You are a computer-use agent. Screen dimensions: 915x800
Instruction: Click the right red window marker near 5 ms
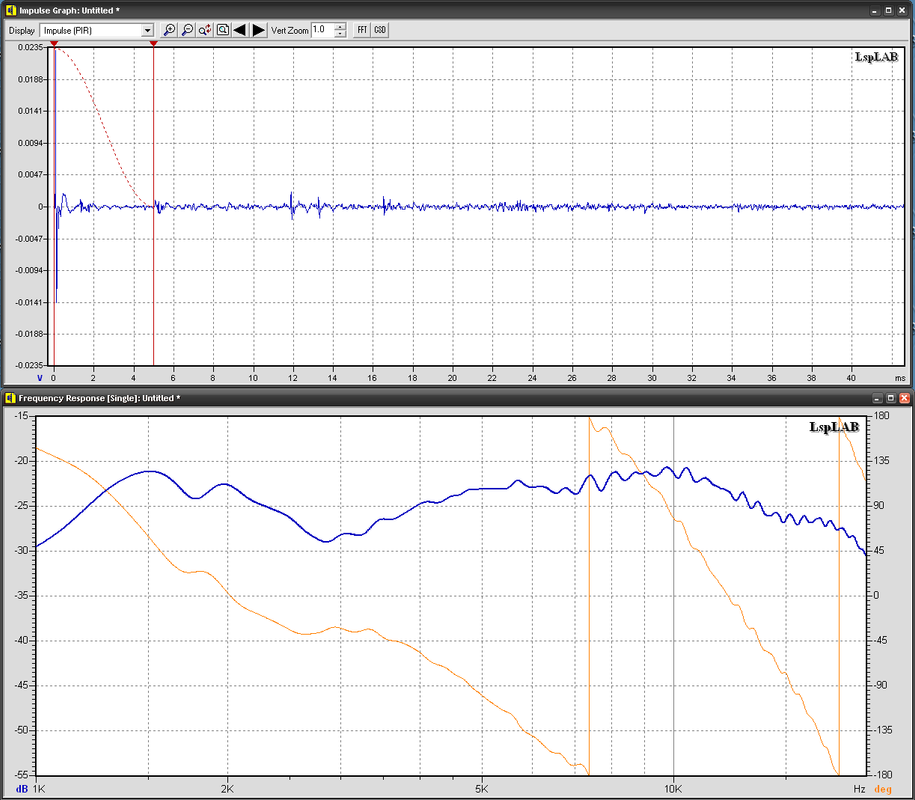point(153,44)
